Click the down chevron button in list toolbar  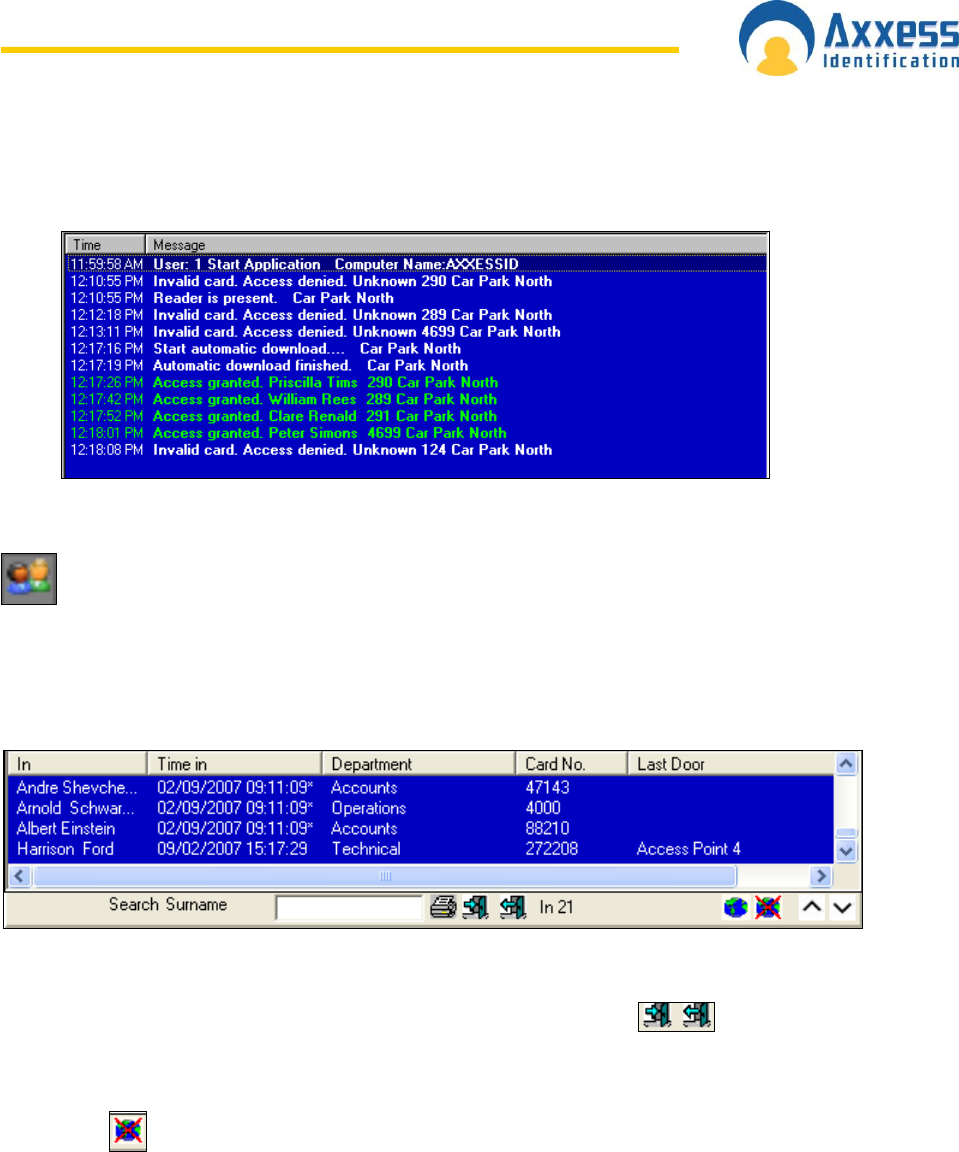pos(842,907)
